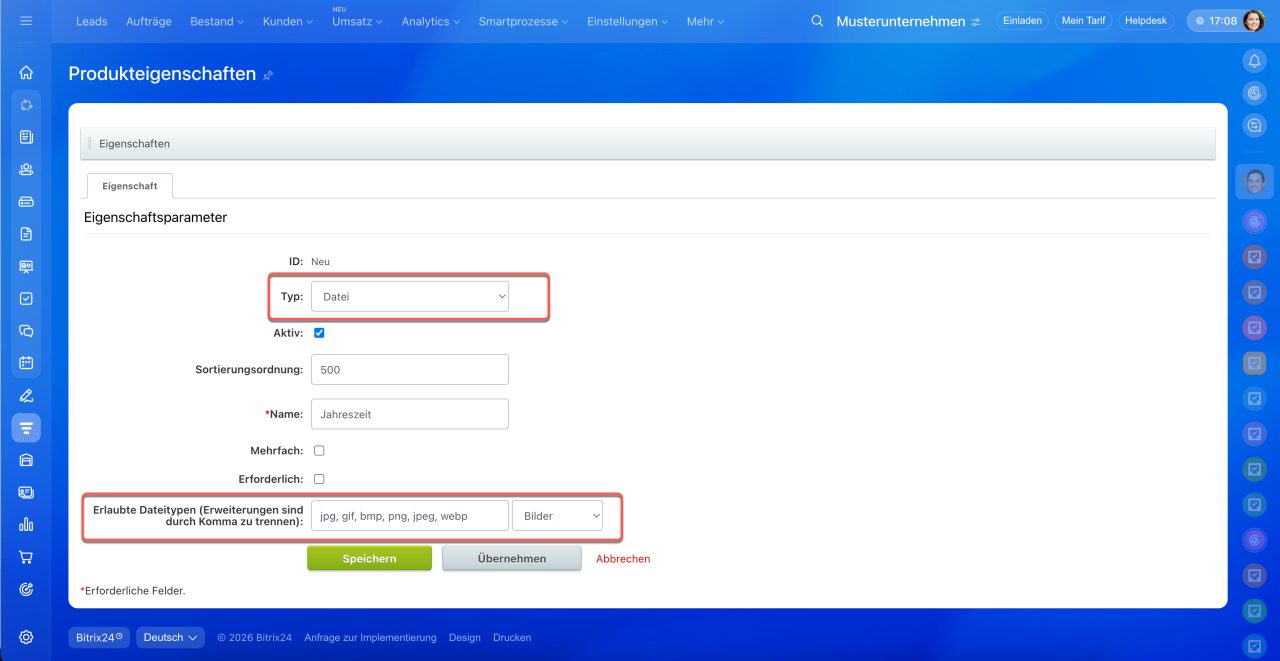Viewport: 1280px width, 661px height.
Task: Open the Leads menu item
Action: pyautogui.click(x=92, y=21)
